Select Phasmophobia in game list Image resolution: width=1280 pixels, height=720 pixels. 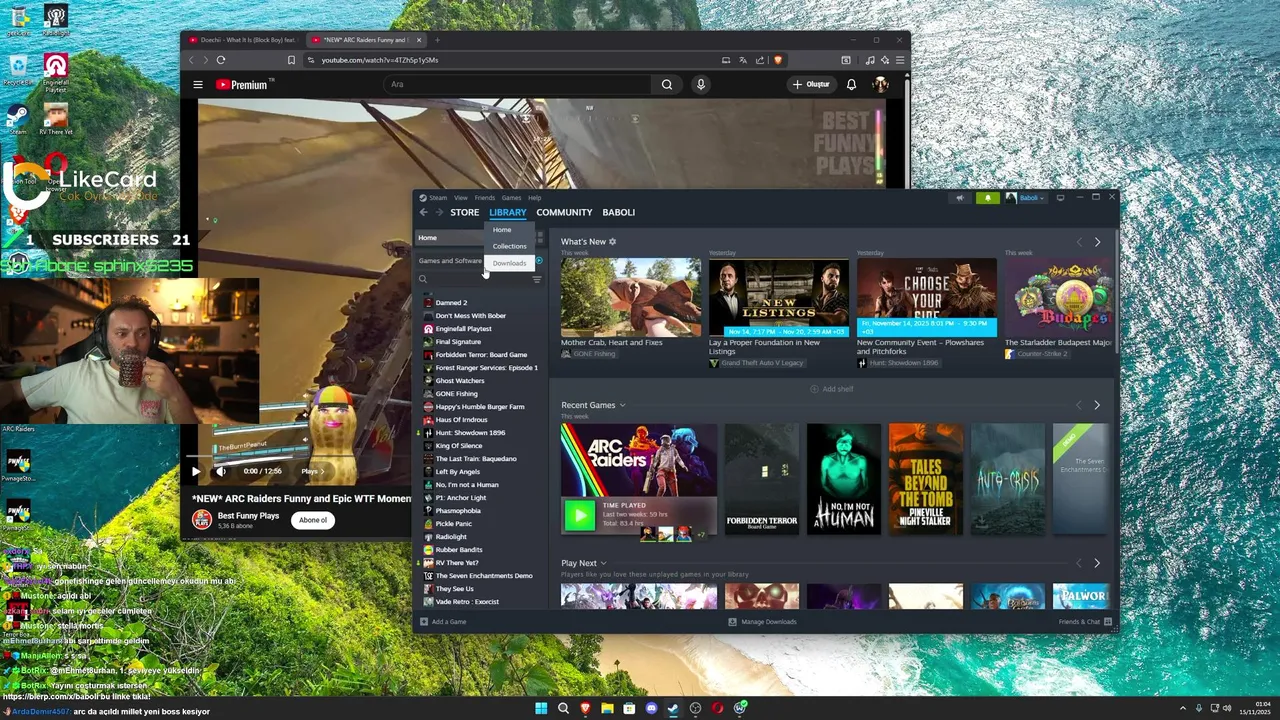pyautogui.click(x=458, y=511)
